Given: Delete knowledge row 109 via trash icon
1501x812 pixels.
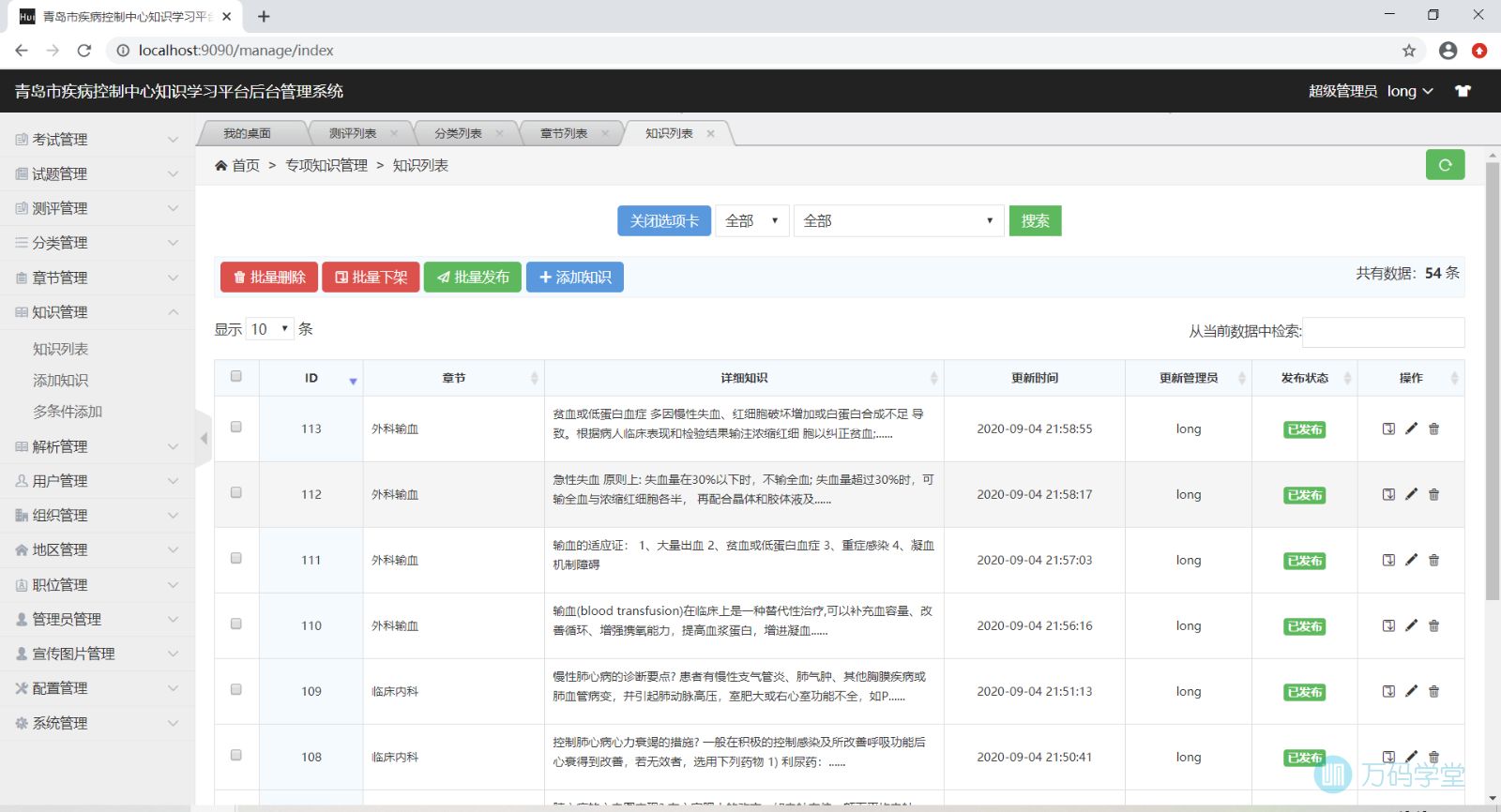Looking at the screenshot, I should tap(1433, 691).
